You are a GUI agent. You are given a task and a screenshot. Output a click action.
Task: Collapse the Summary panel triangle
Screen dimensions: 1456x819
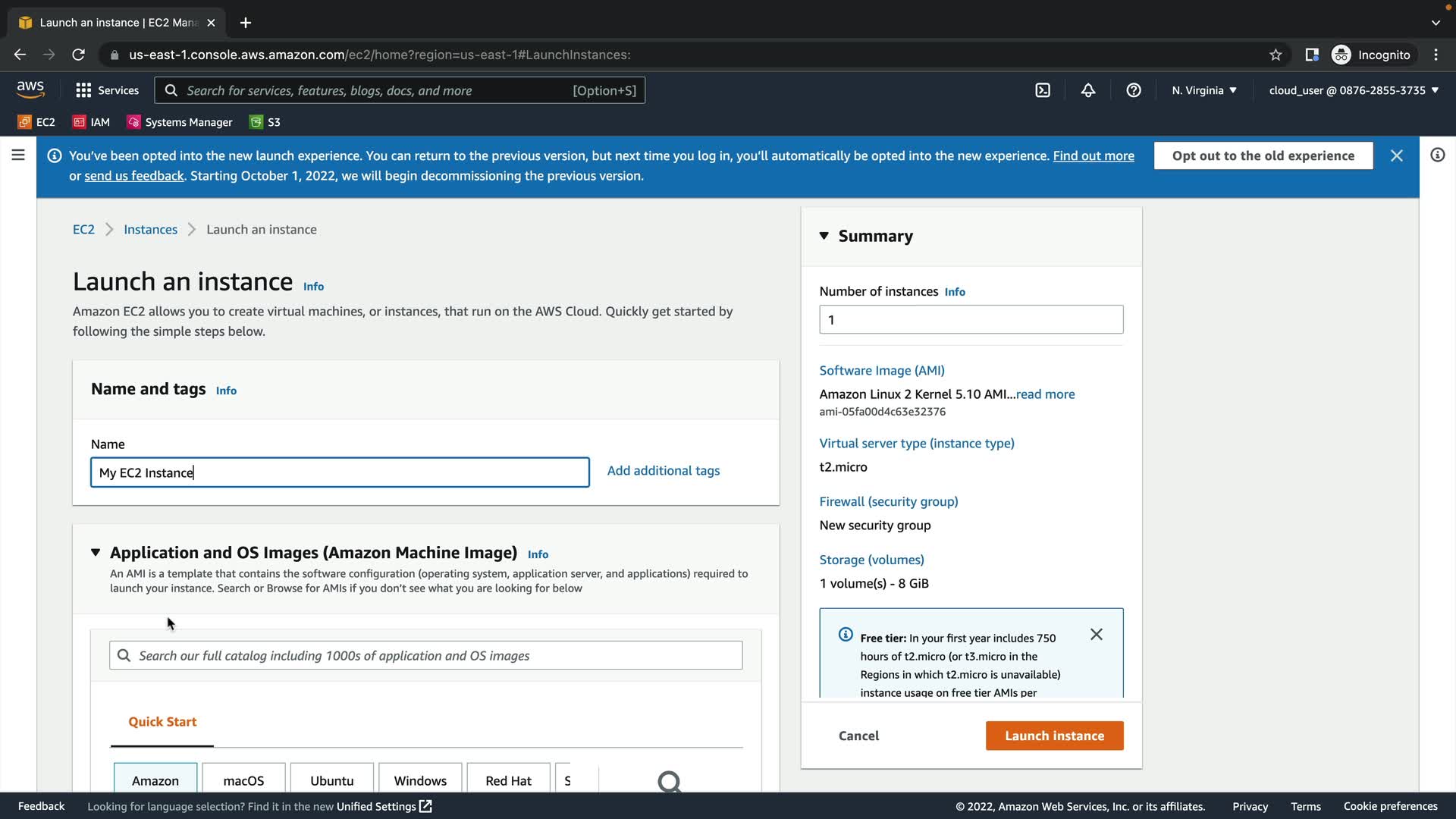coord(824,236)
